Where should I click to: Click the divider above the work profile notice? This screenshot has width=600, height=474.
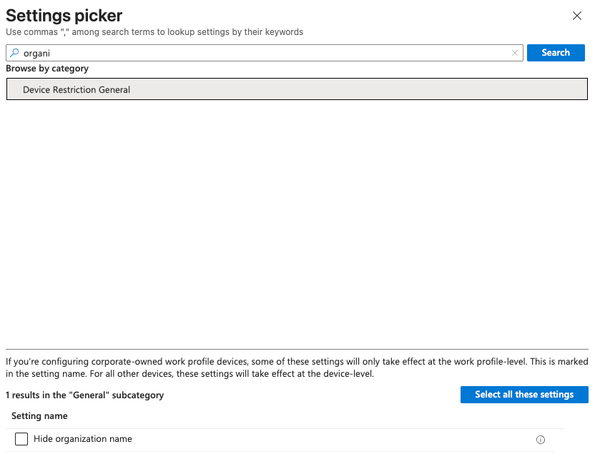(x=297, y=349)
